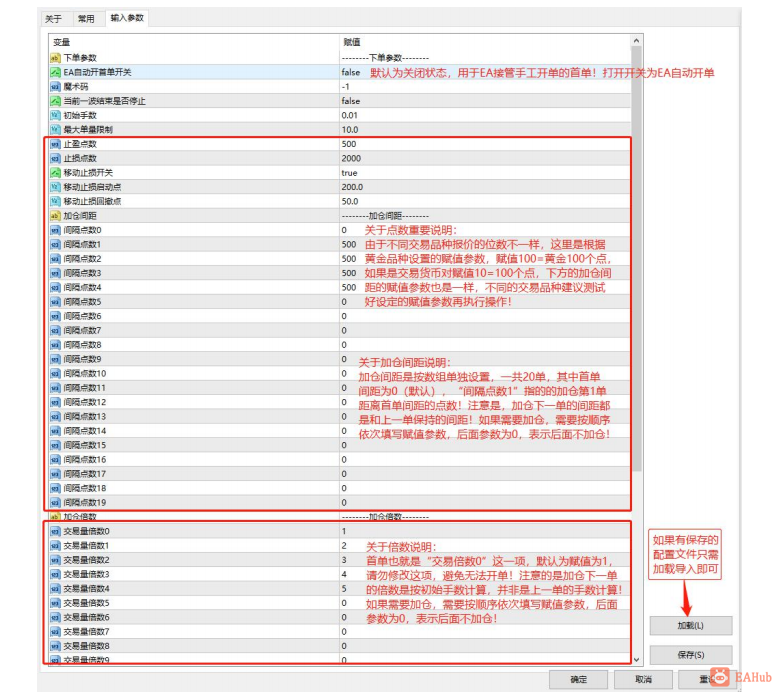Viewport: 781px width, 692px height.
Task: Click the 交易量倍数0 integer icon
Action: pos(55,531)
